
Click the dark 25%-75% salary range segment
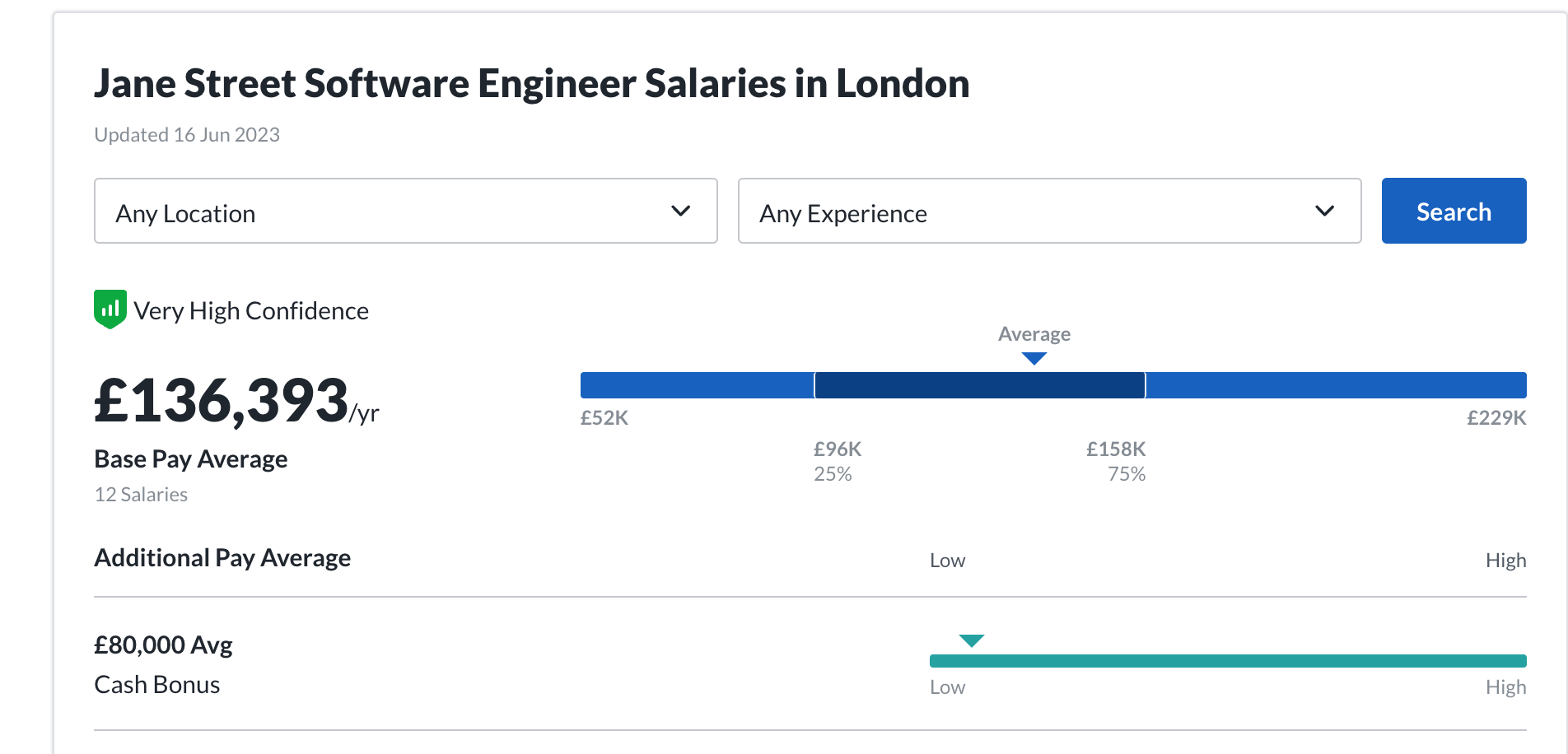click(979, 385)
